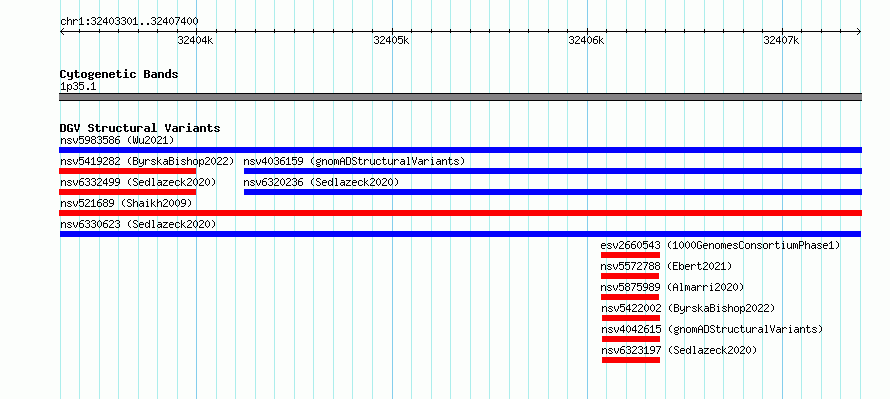This screenshot has height=399, width=890.
Task: Click the nsv5983586 (Wu2021) variant label
Action: pos(117,140)
